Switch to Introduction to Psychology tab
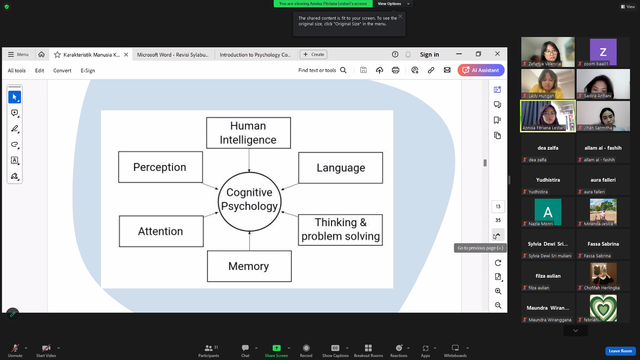Viewport: 640px width, 360px height. 255,55
